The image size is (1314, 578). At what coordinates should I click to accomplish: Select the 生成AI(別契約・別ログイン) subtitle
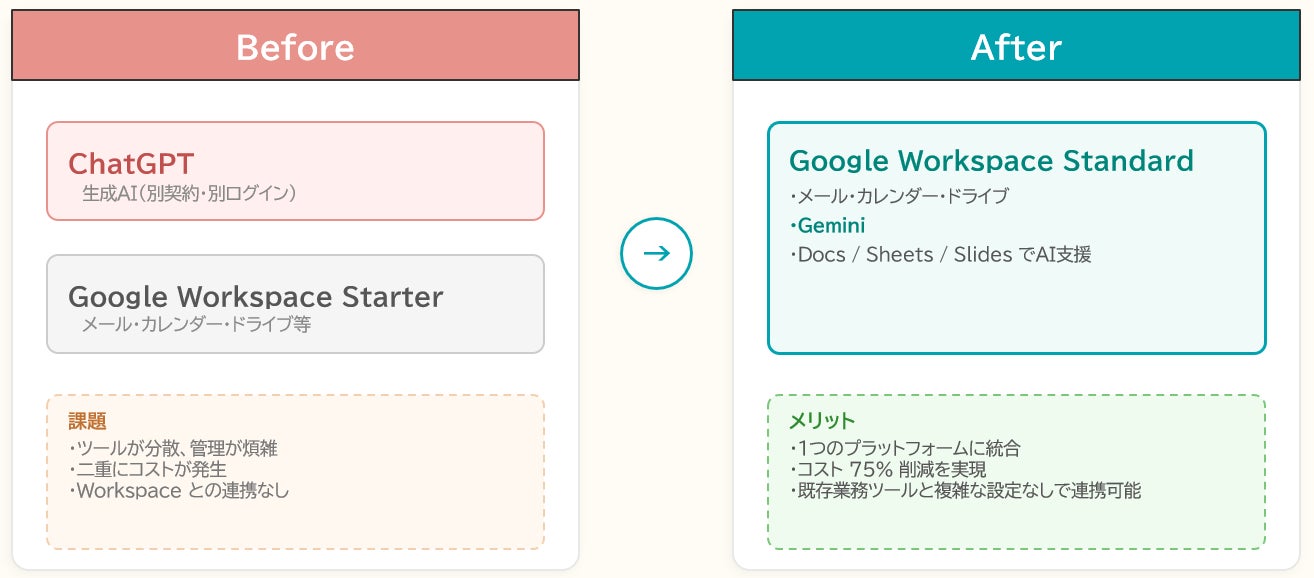[189, 192]
